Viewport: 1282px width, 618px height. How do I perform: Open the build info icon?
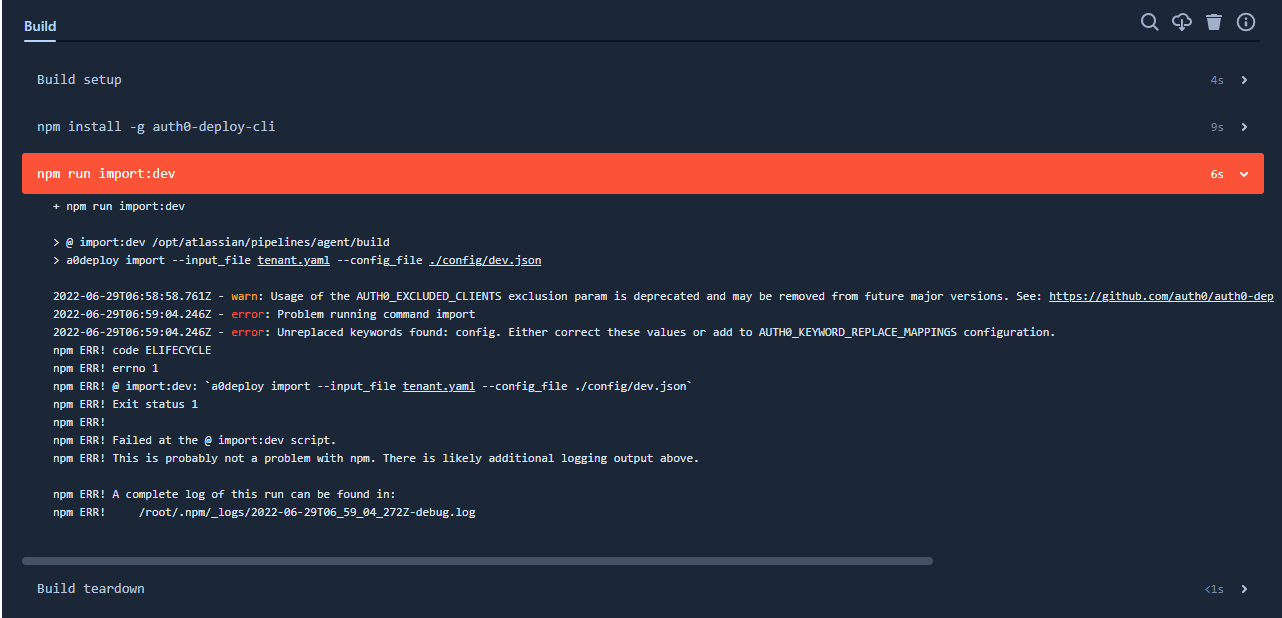point(1246,22)
